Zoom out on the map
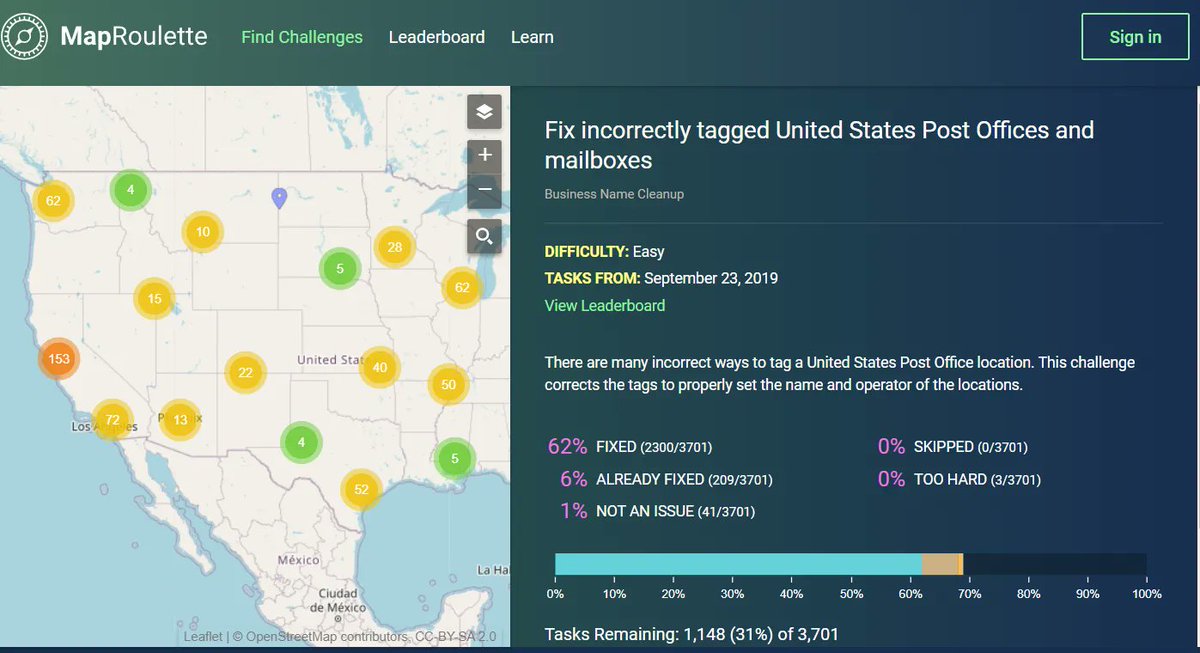This screenshot has width=1200, height=653. (484, 189)
